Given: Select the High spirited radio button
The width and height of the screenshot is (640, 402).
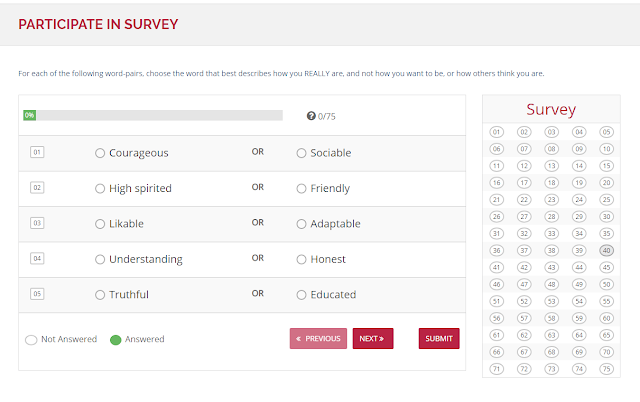Looking at the screenshot, I should click(100, 188).
